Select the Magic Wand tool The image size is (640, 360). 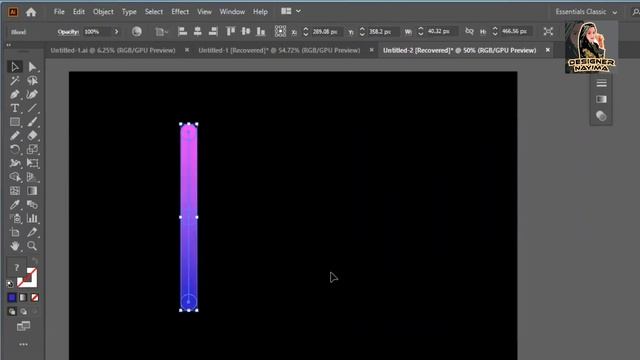click(x=15, y=80)
